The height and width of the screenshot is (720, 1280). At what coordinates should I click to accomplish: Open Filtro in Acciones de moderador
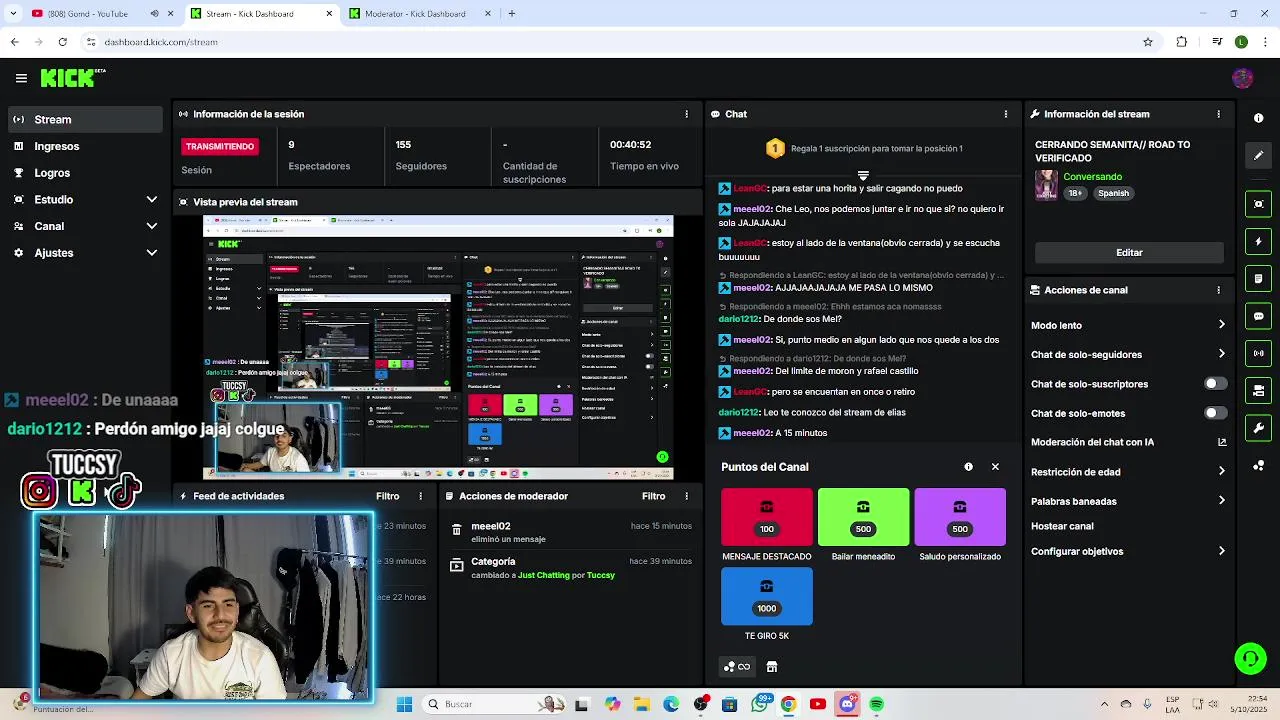[653, 496]
